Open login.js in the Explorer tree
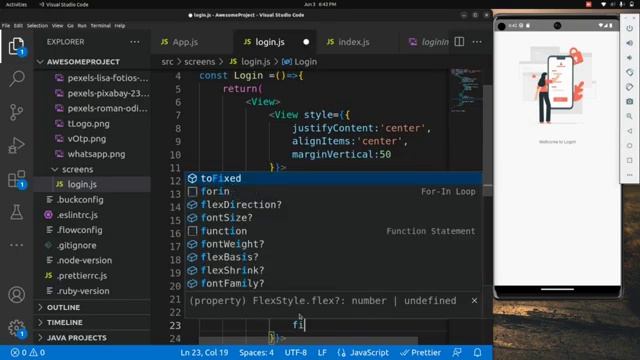 92,184
